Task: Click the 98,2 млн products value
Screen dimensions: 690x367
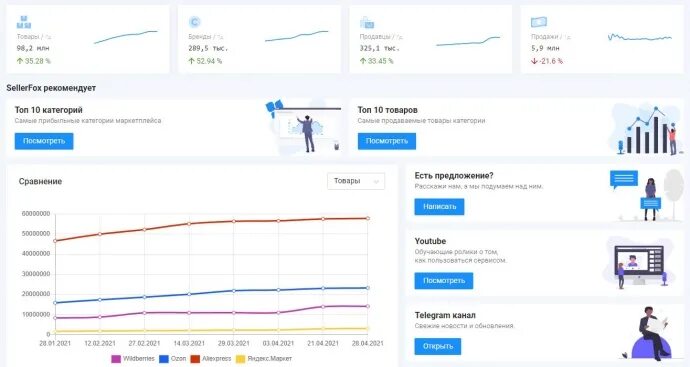Action: click(x=33, y=48)
